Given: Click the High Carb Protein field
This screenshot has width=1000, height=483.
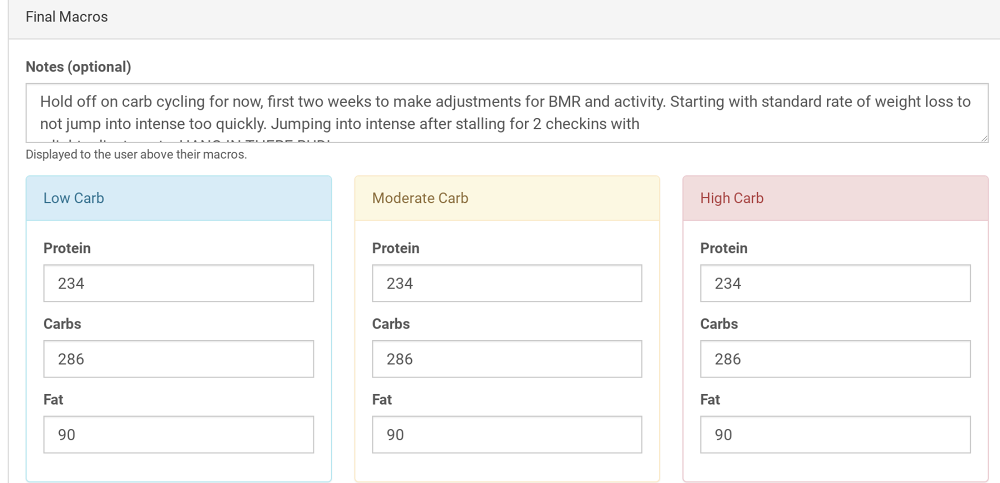Looking at the screenshot, I should coord(835,283).
